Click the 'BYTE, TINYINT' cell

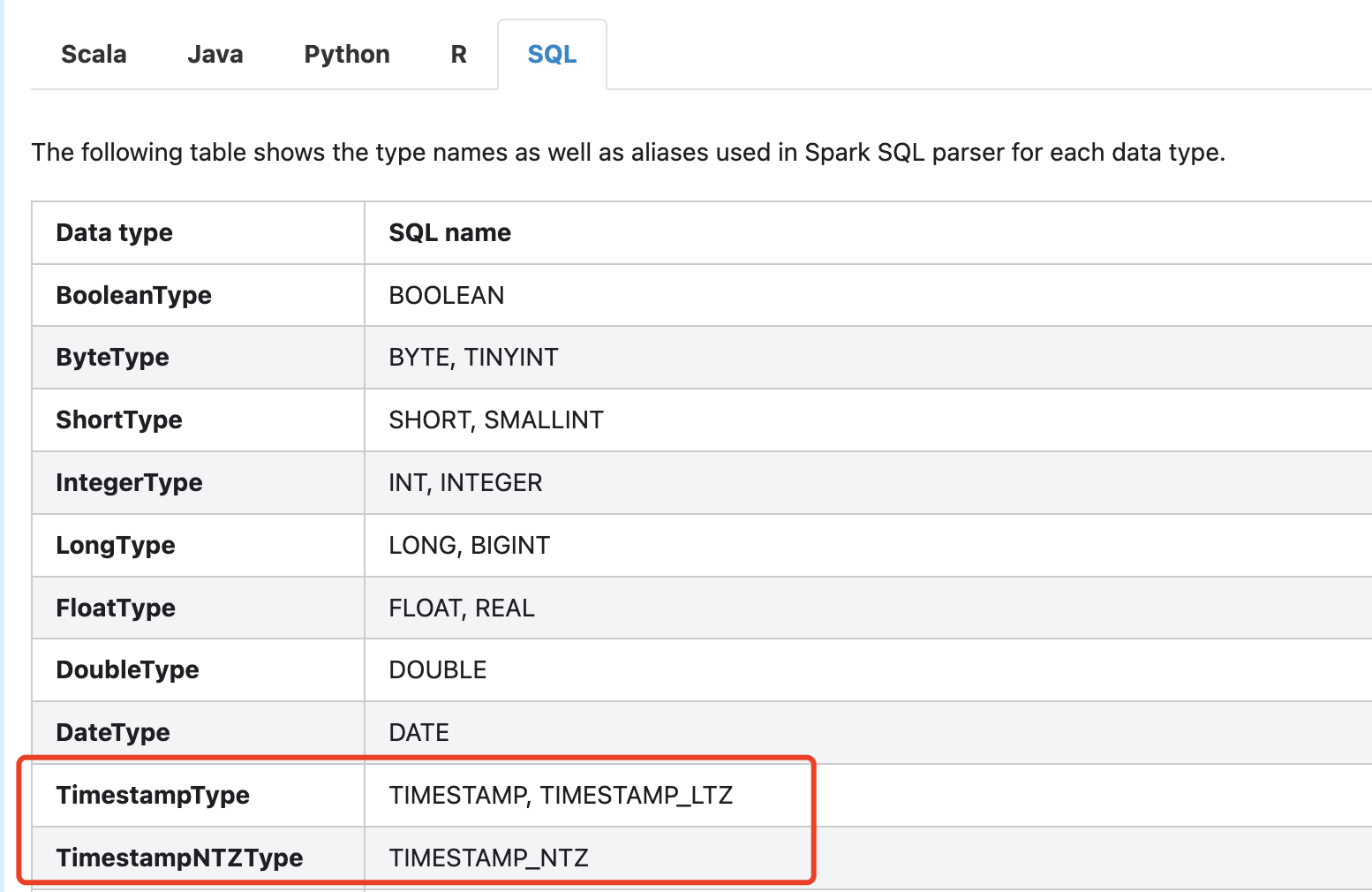(473, 358)
